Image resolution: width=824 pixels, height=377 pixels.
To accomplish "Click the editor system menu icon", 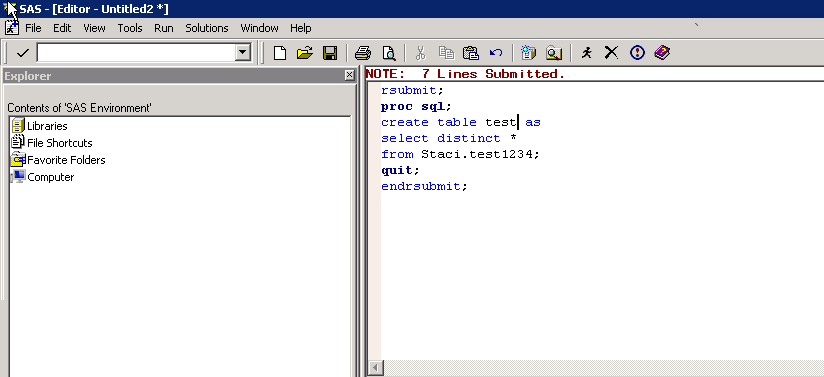I will 12,27.
